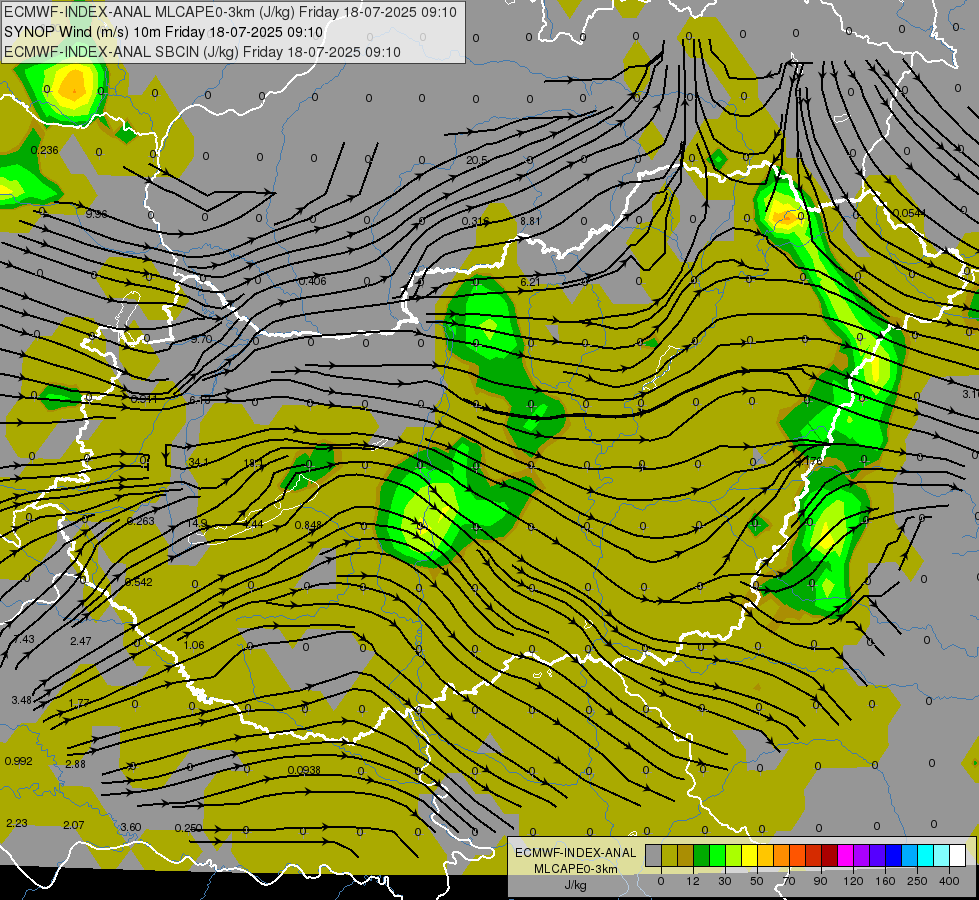Image resolution: width=979 pixels, height=900 pixels.
Task: Click the map value 0.848
Action: click(x=308, y=525)
